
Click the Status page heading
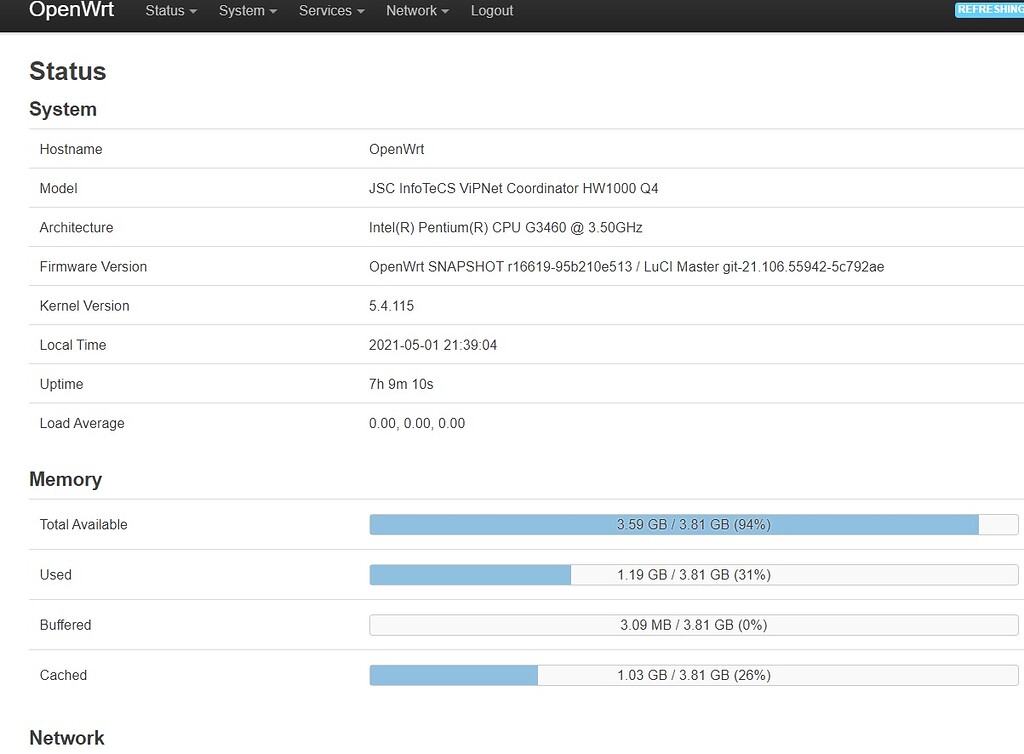coord(67,71)
